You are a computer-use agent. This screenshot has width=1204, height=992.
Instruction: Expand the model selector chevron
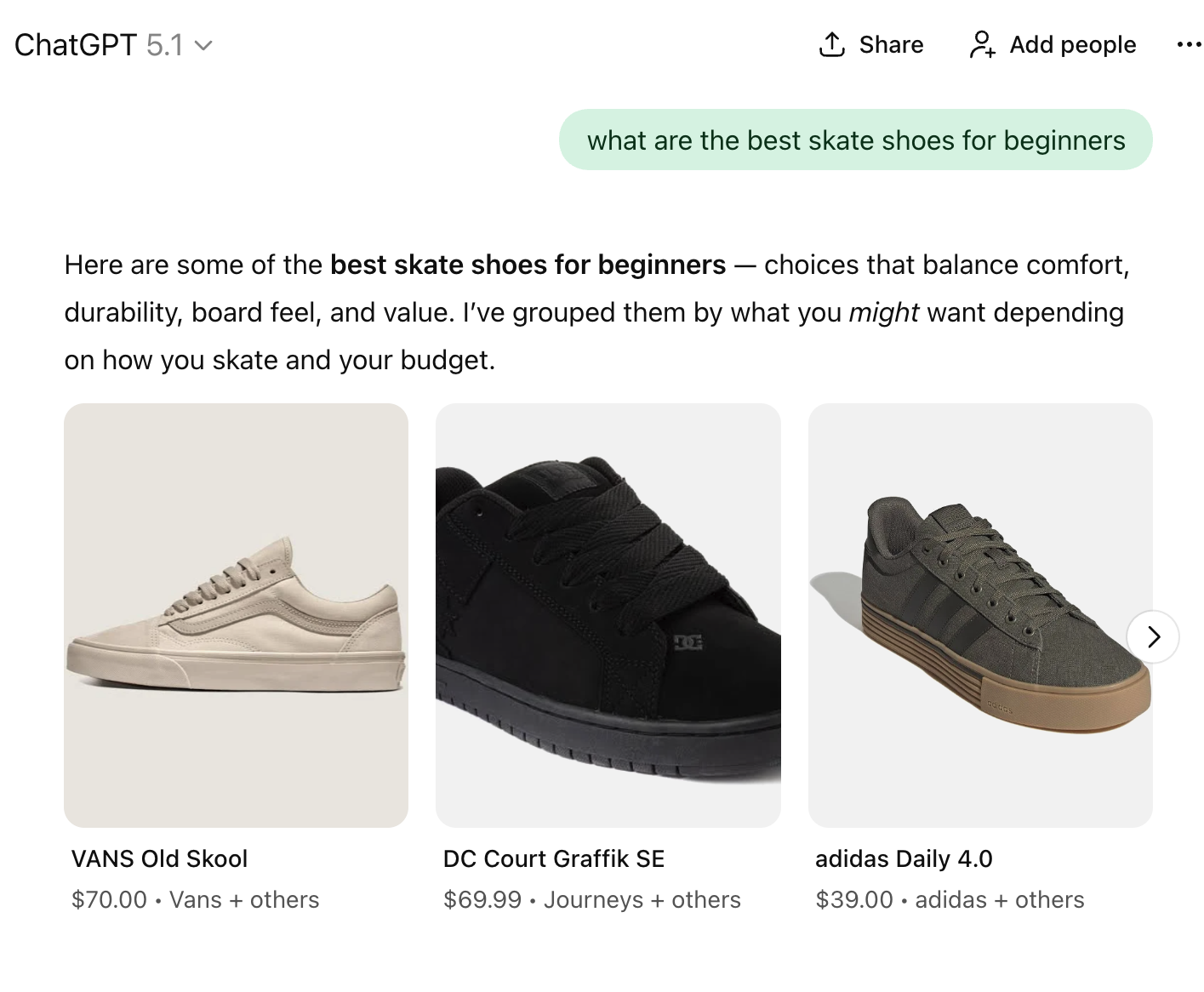203,45
